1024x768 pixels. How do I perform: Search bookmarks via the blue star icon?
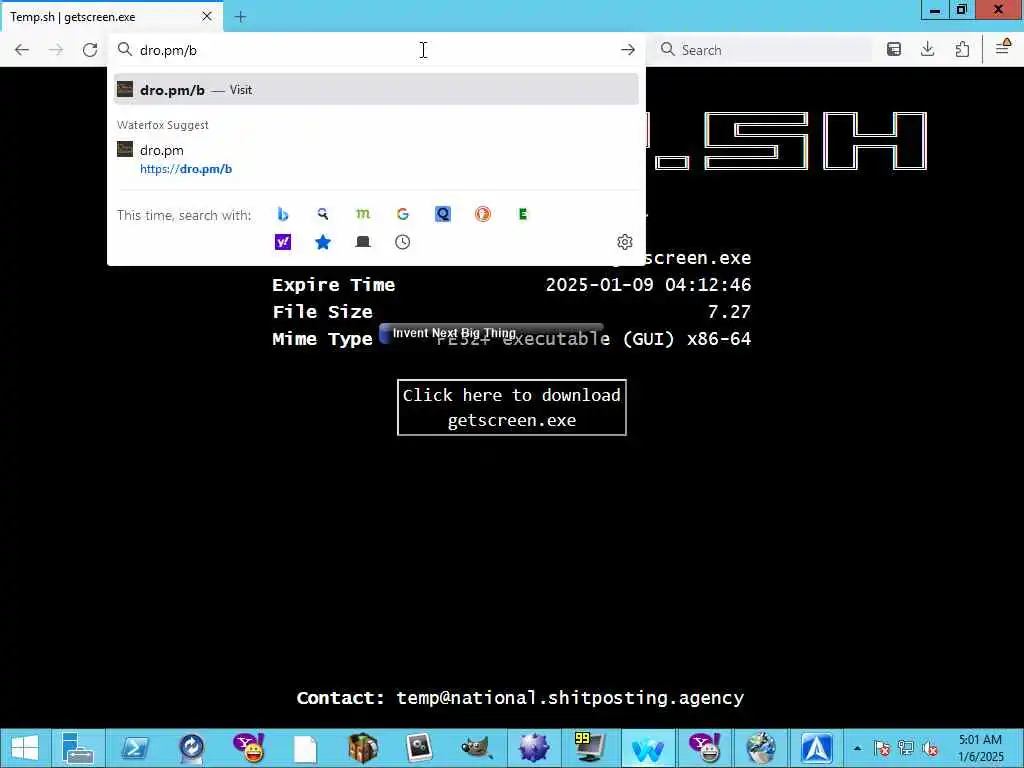[x=323, y=242]
